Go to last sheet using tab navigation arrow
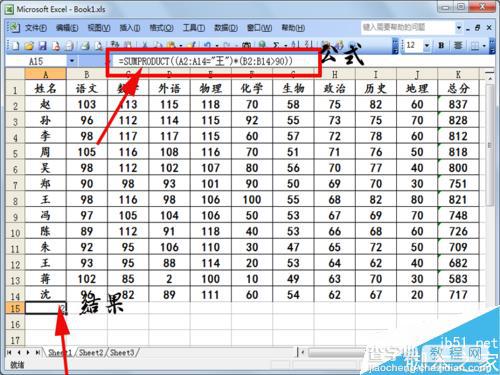This screenshot has width=500, height=375. 38,352
